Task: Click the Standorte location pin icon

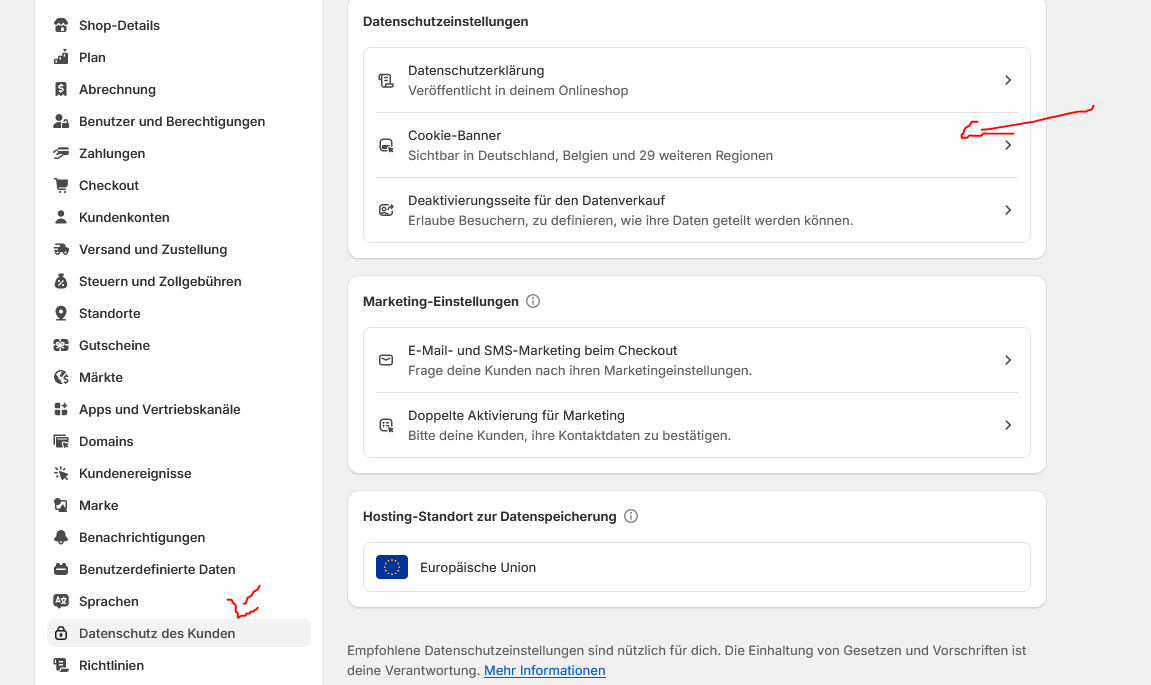Action: point(61,313)
